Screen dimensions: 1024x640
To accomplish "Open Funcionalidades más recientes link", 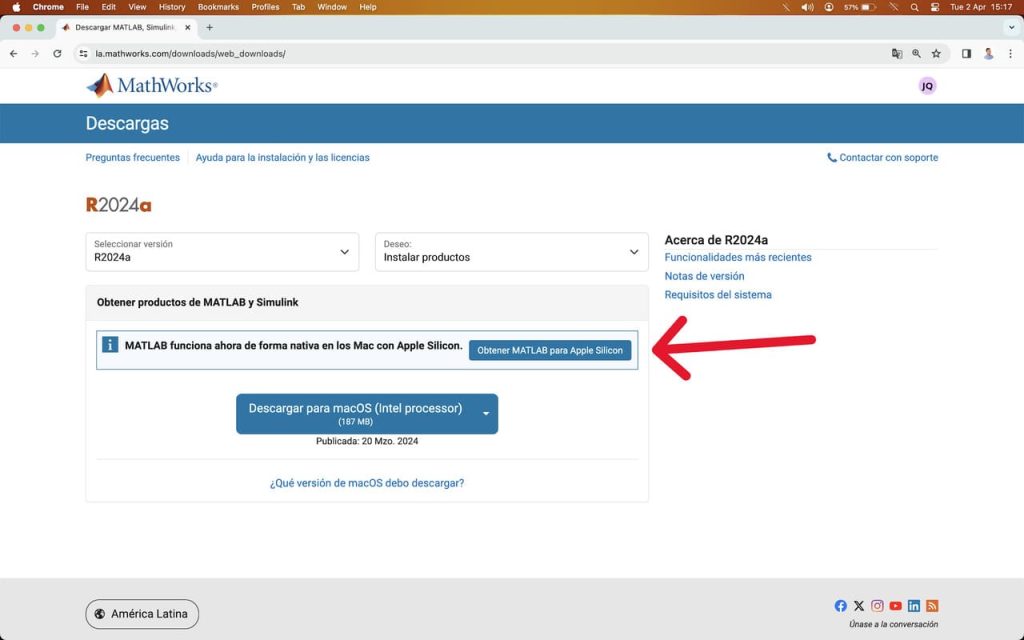I will click(738, 257).
